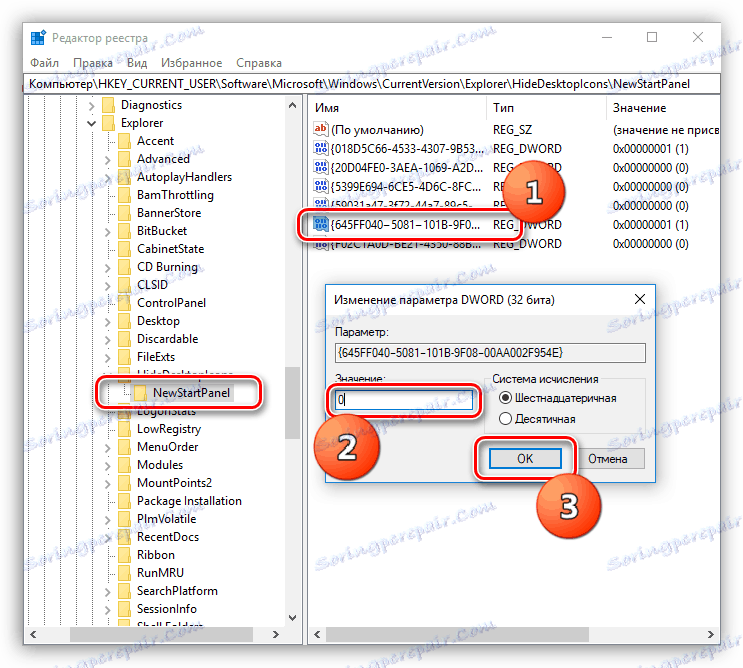This screenshot has height=668, width=743.
Task: Select the Ribbon tree item
Action: click(x=156, y=555)
